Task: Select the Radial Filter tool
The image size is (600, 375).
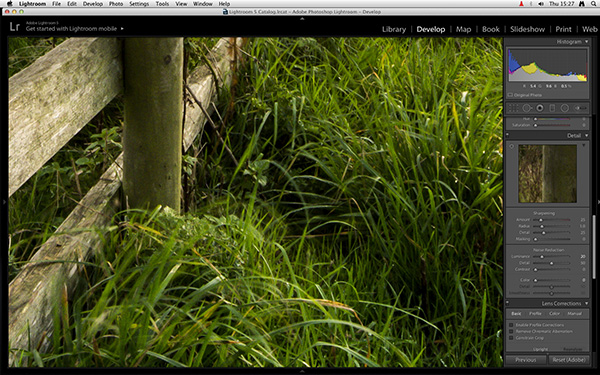Action: pyautogui.click(x=565, y=108)
